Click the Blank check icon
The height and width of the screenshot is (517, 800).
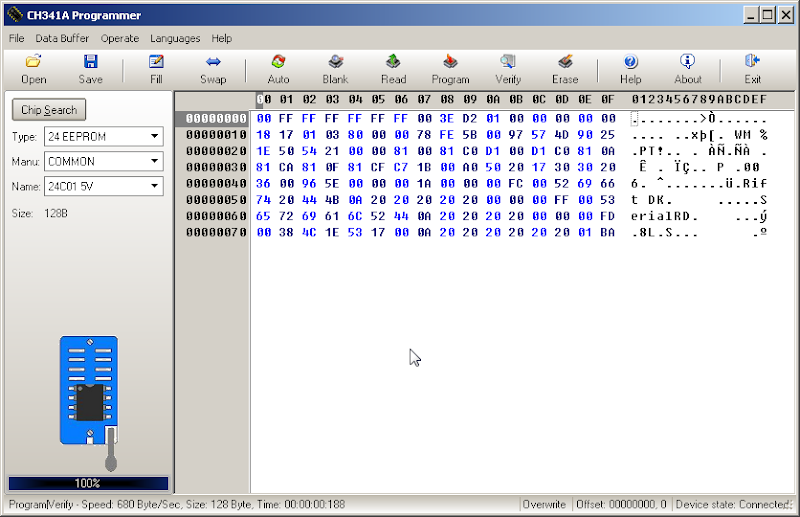pyautogui.click(x=335, y=69)
